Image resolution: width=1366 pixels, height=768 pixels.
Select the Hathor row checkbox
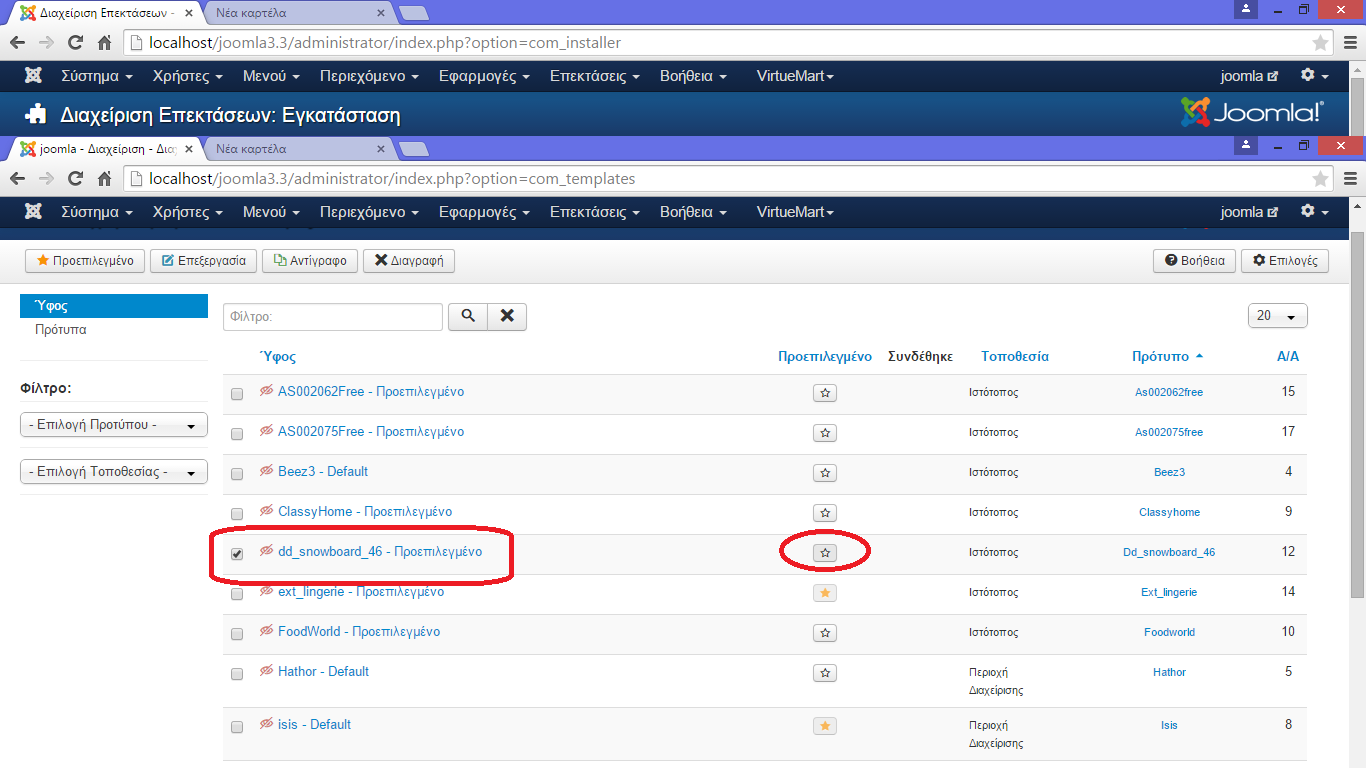point(237,674)
